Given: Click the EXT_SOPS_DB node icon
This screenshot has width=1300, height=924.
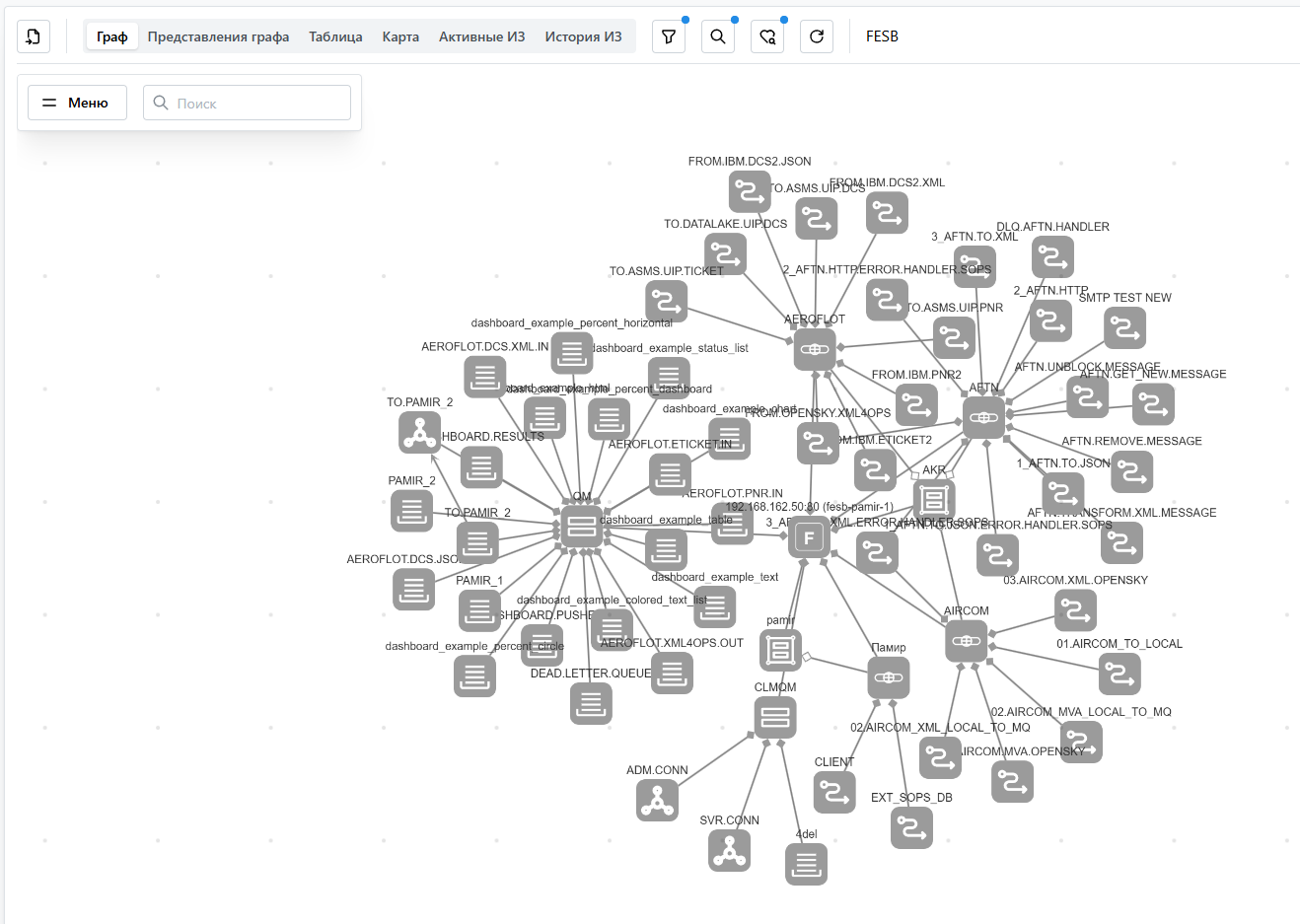Looking at the screenshot, I should (x=911, y=827).
